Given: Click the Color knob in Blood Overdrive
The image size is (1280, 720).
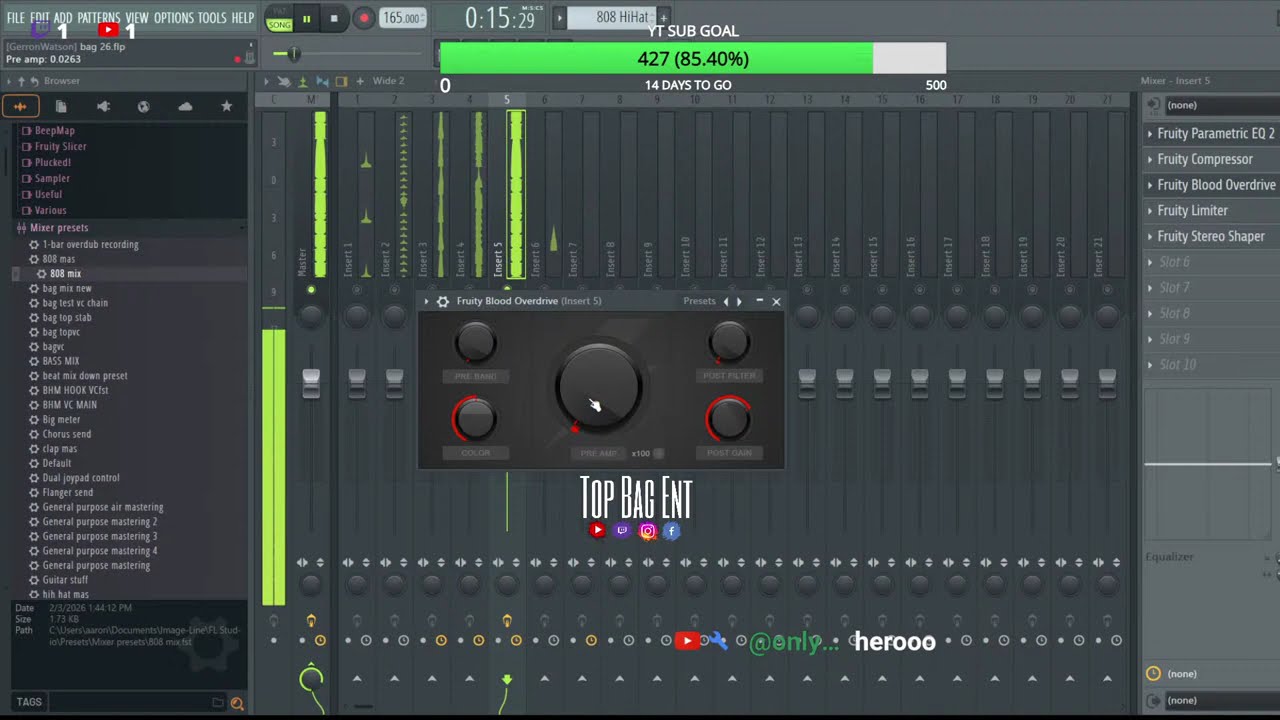Looking at the screenshot, I should pyautogui.click(x=475, y=420).
